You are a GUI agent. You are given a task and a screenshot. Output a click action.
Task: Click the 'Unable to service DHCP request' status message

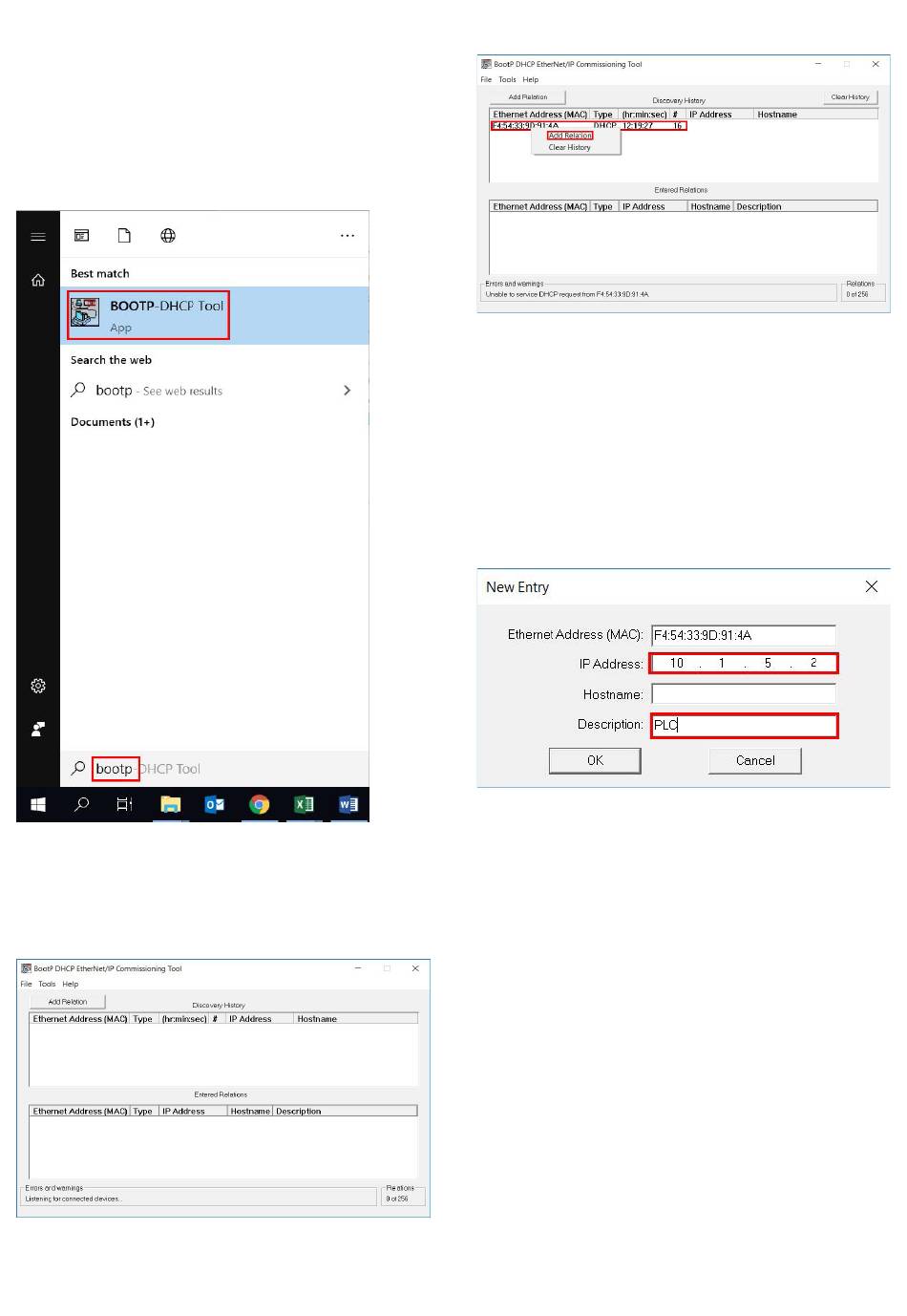point(567,294)
